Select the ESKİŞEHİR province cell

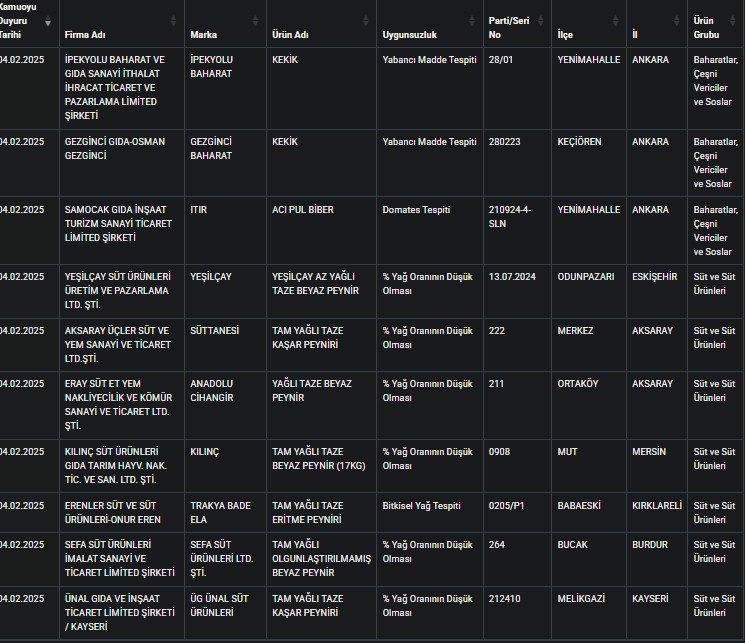point(655,276)
